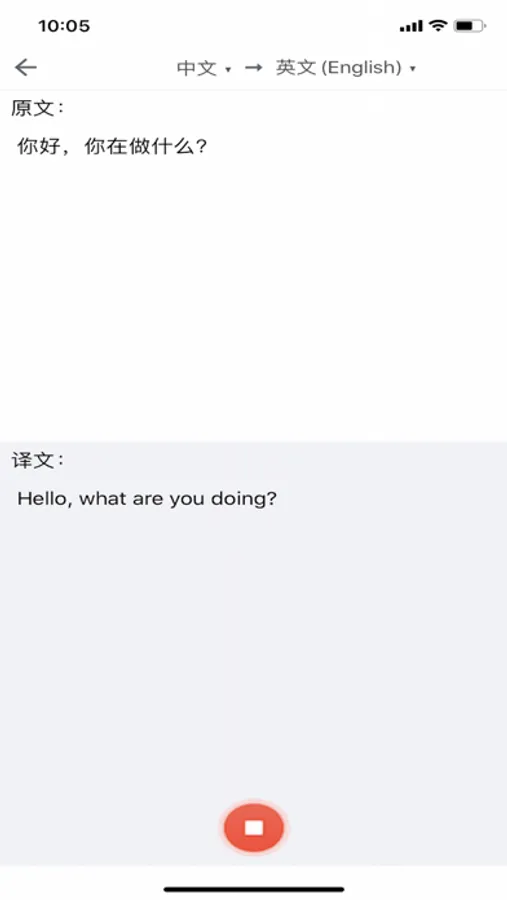507x900 pixels.
Task: Select translation "Hello, what are you doing?"
Action: click(147, 498)
